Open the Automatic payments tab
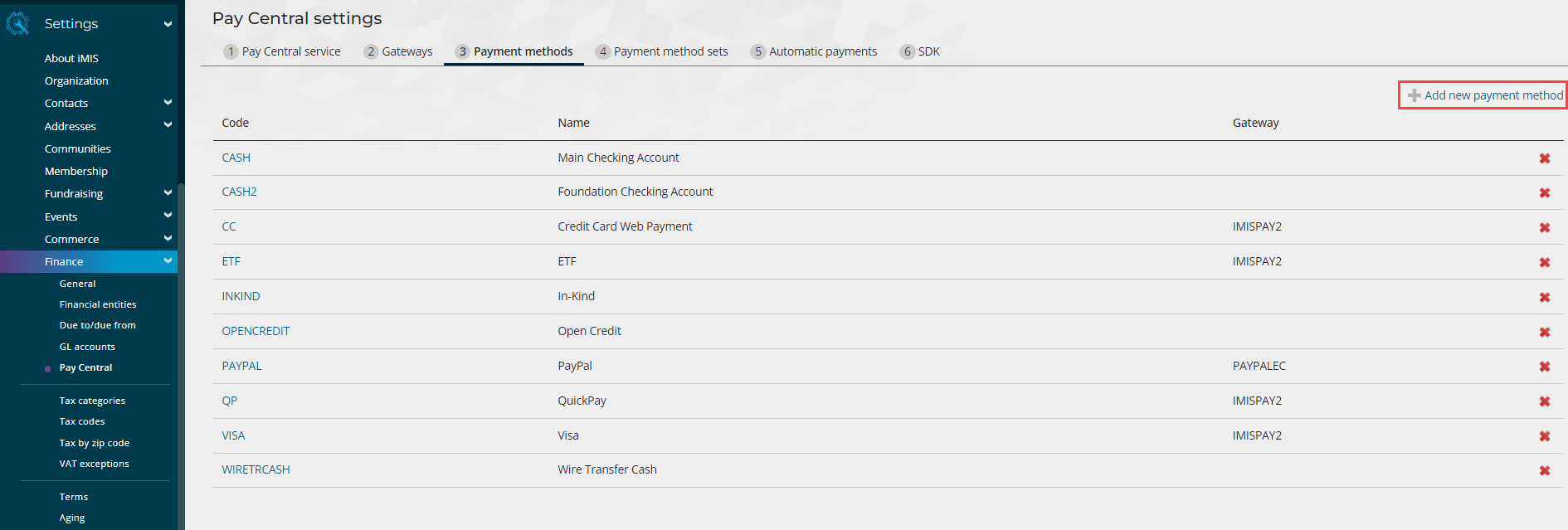Viewport: 1568px width, 530px height. click(813, 51)
